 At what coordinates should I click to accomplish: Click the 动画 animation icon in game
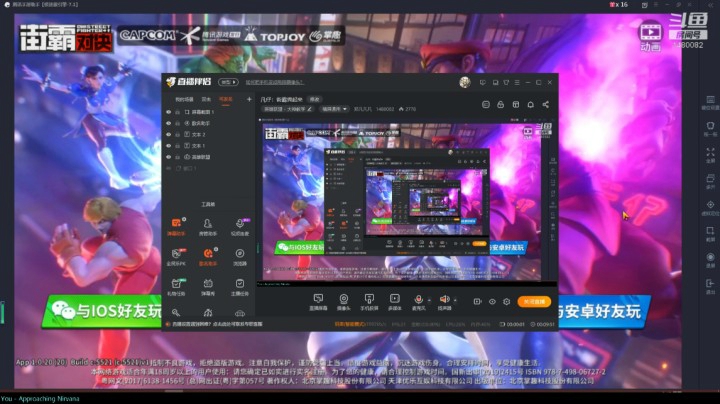tap(651, 36)
